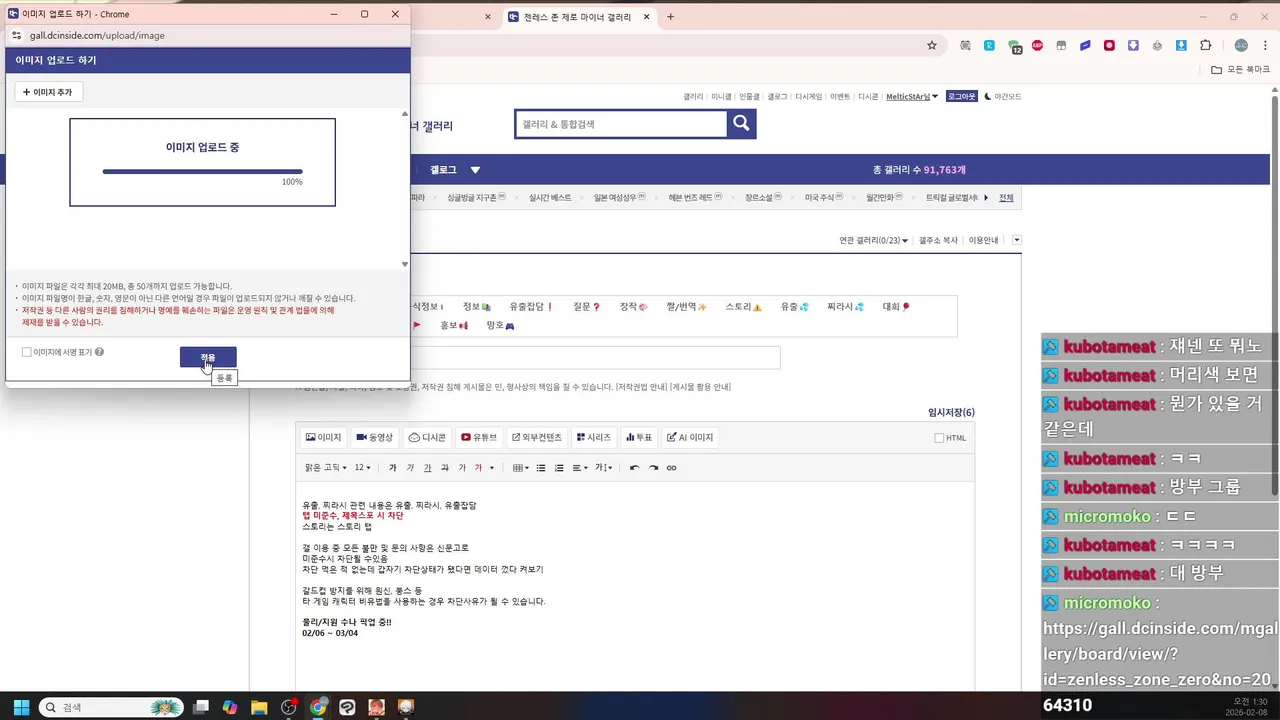
Task: Select the 찌라시 post category tab
Action: (x=845, y=307)
